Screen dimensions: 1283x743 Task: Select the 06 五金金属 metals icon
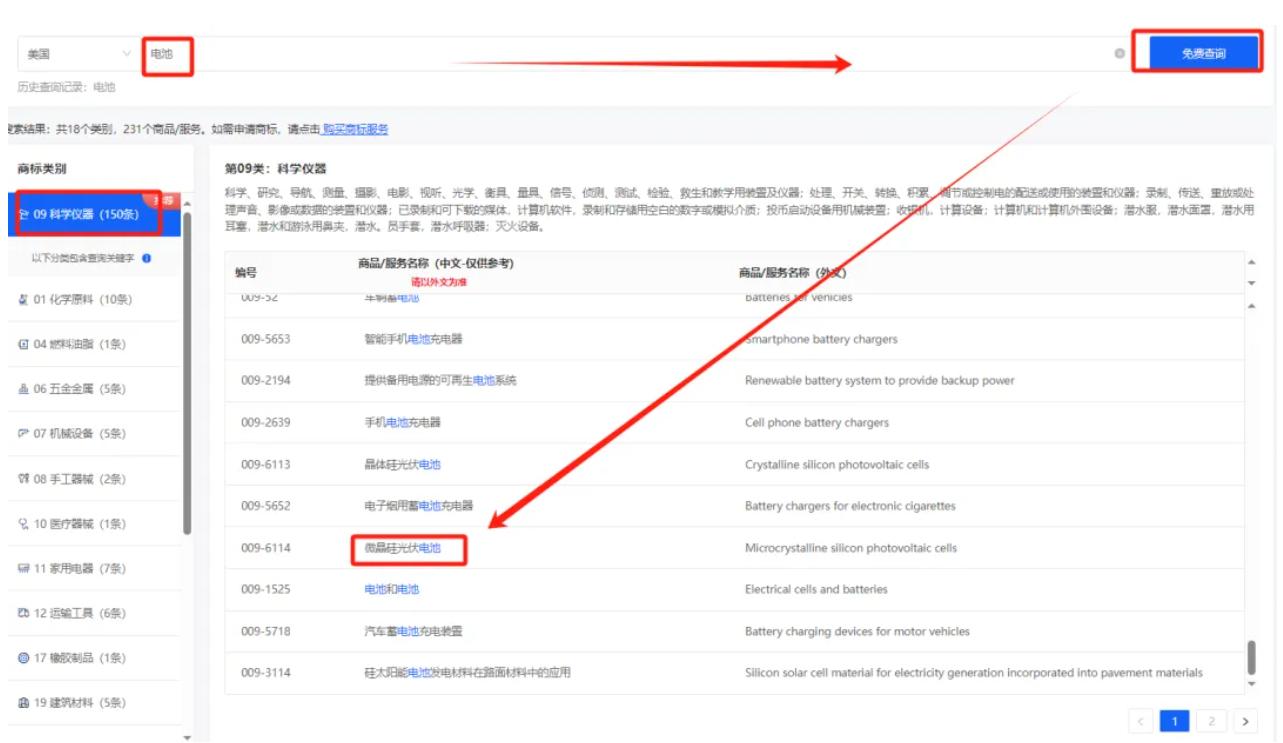click(23, 389)
